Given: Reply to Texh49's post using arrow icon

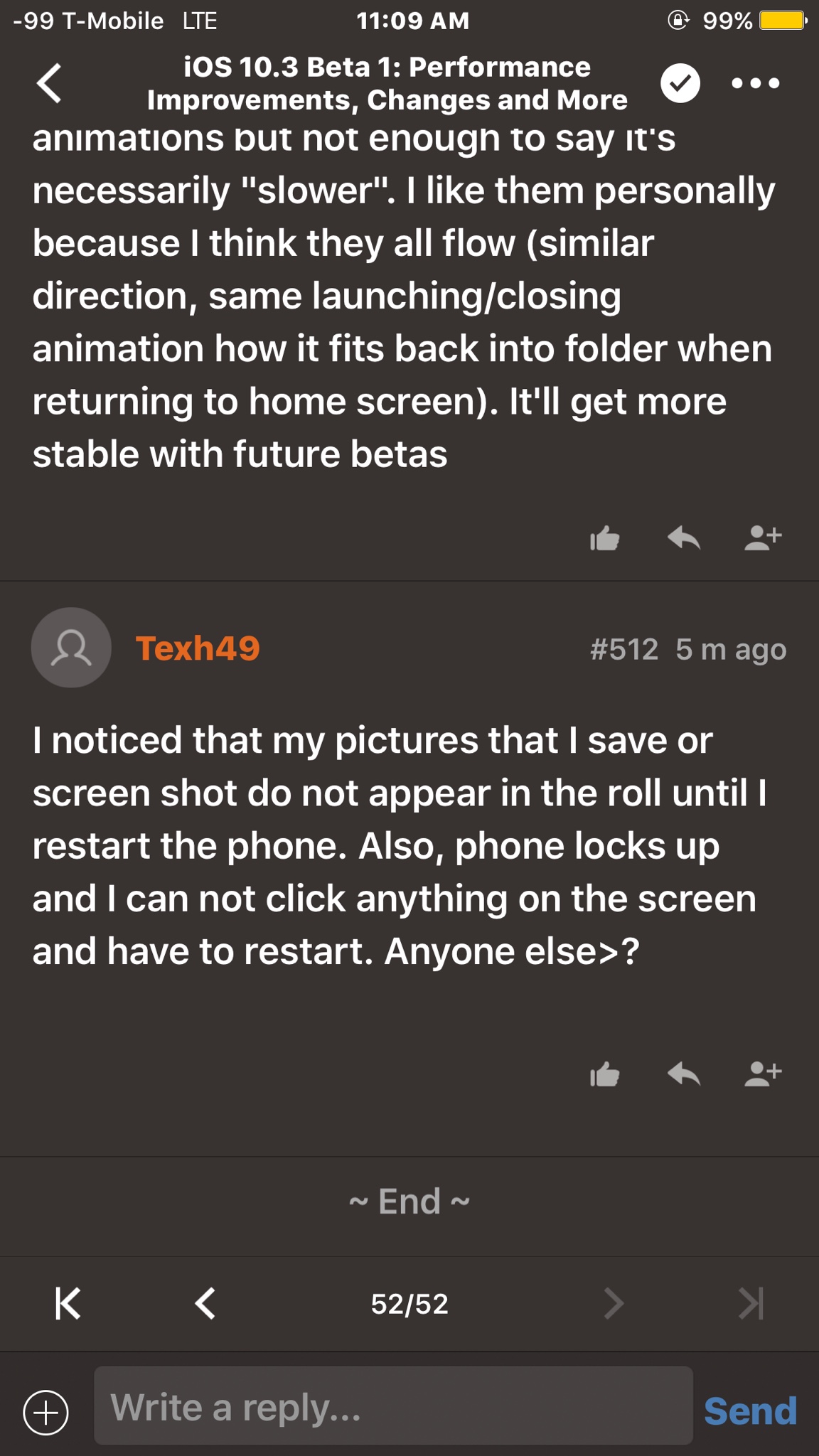Looking at the screenshot, I should coord(684,1074).
